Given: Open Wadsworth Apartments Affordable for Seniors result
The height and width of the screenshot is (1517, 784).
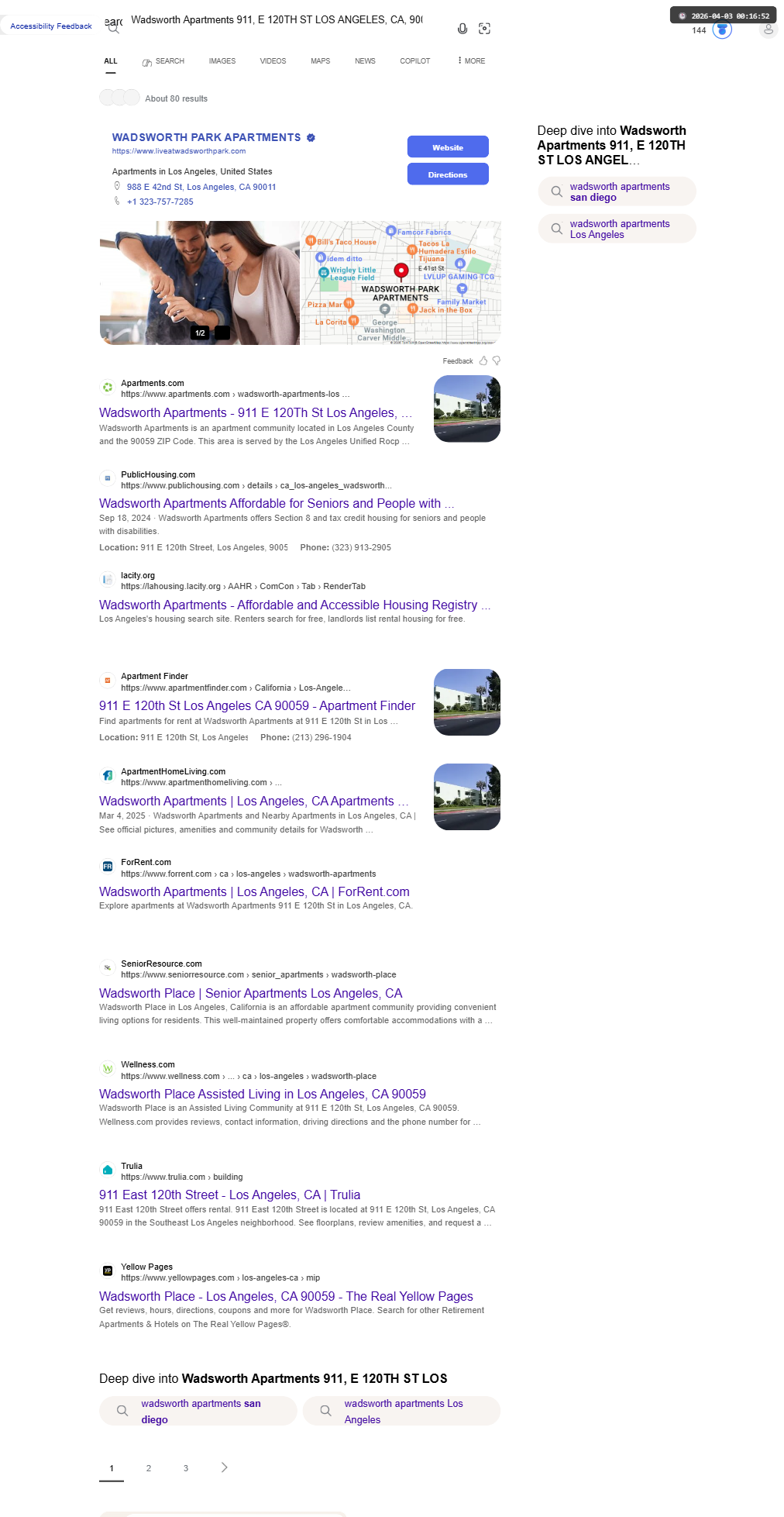Looking at the screenshot, I should point(277,504).
